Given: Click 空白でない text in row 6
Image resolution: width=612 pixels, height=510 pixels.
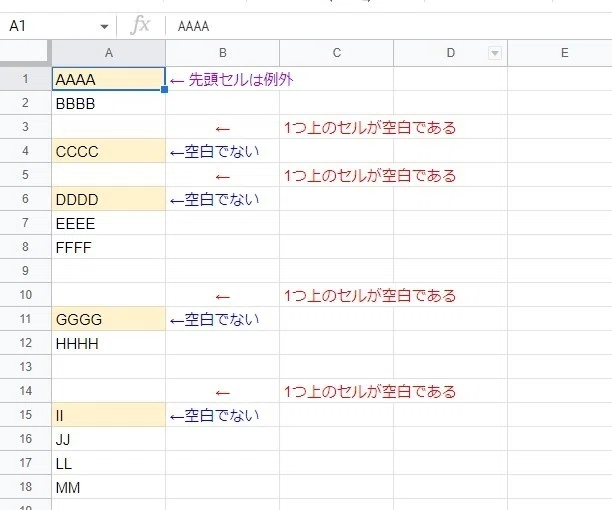Looking at the screenshot, I should click(222, 199).
